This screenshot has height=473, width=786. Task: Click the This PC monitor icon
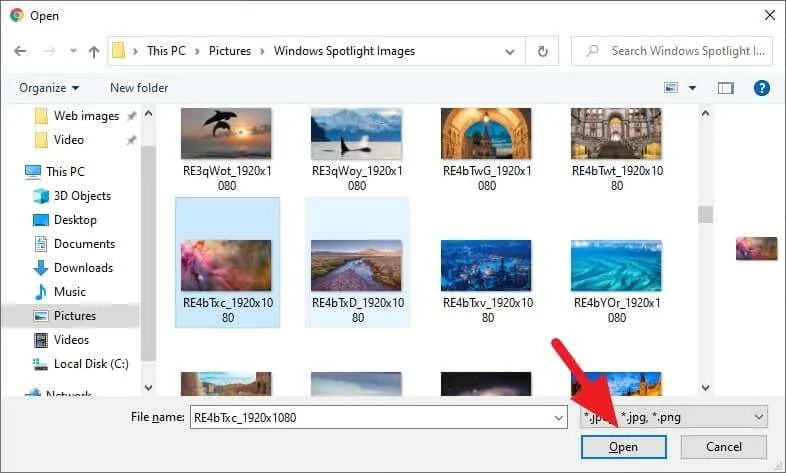[33, 172]
